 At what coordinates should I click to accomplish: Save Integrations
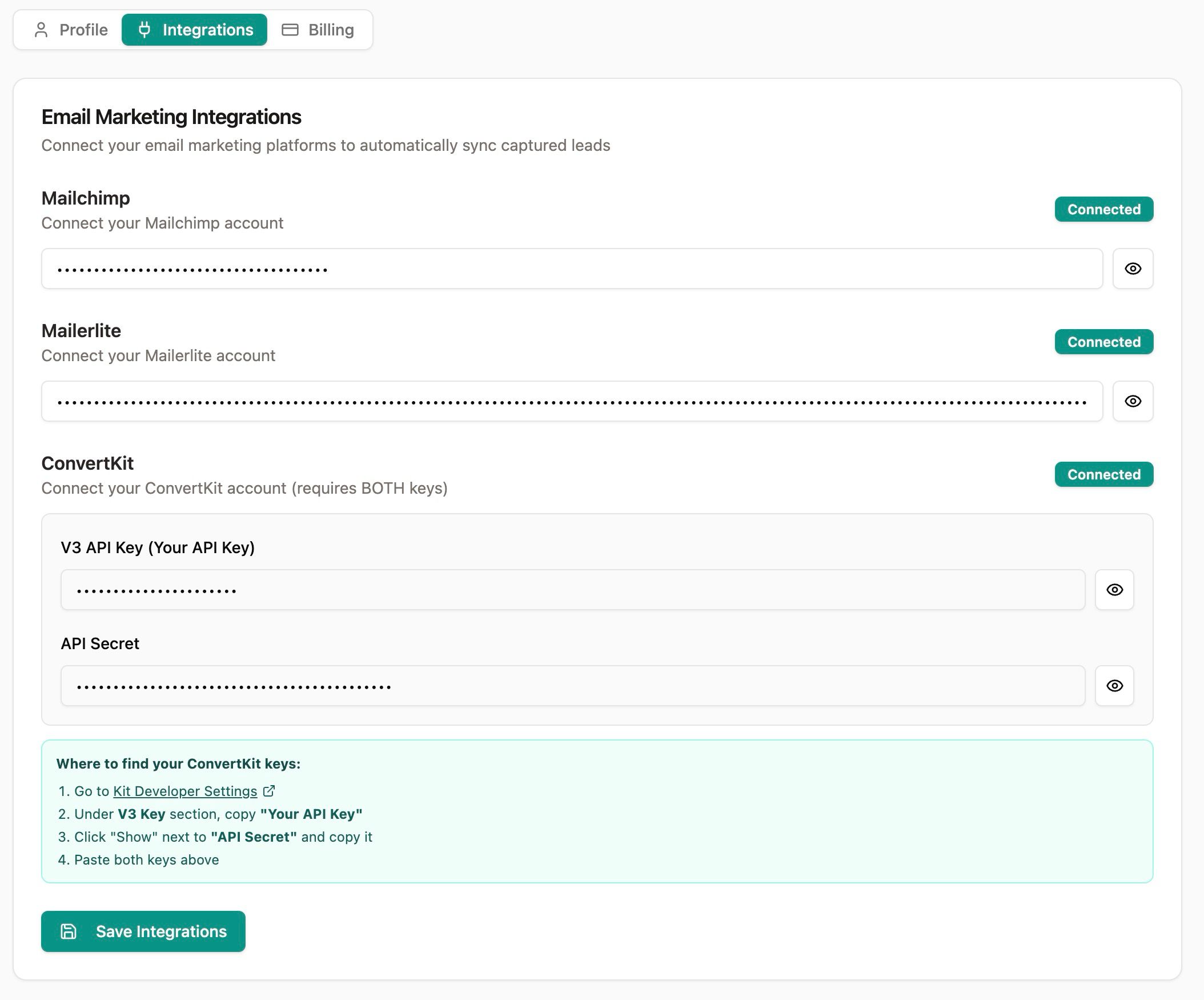(143, 931)
